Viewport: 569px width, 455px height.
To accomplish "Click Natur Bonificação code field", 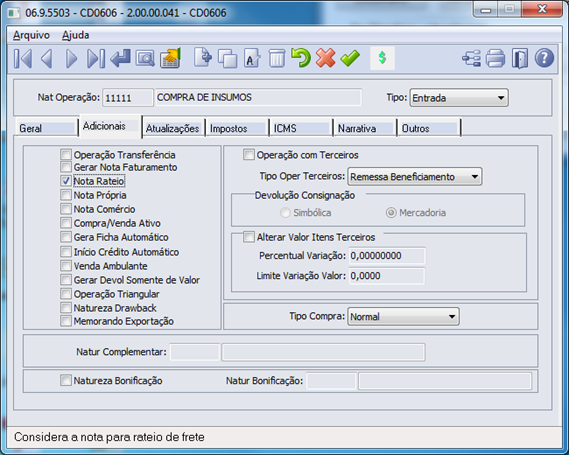I will (x=331, y=381).
